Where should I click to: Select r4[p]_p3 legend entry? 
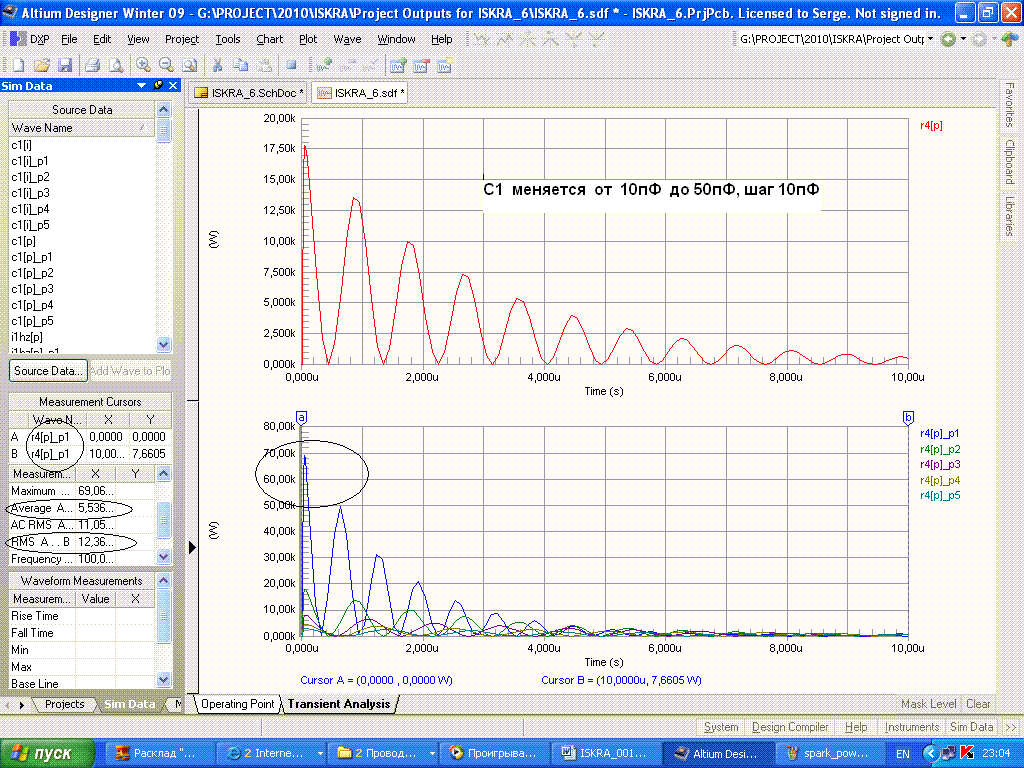(x=940, y=464)
